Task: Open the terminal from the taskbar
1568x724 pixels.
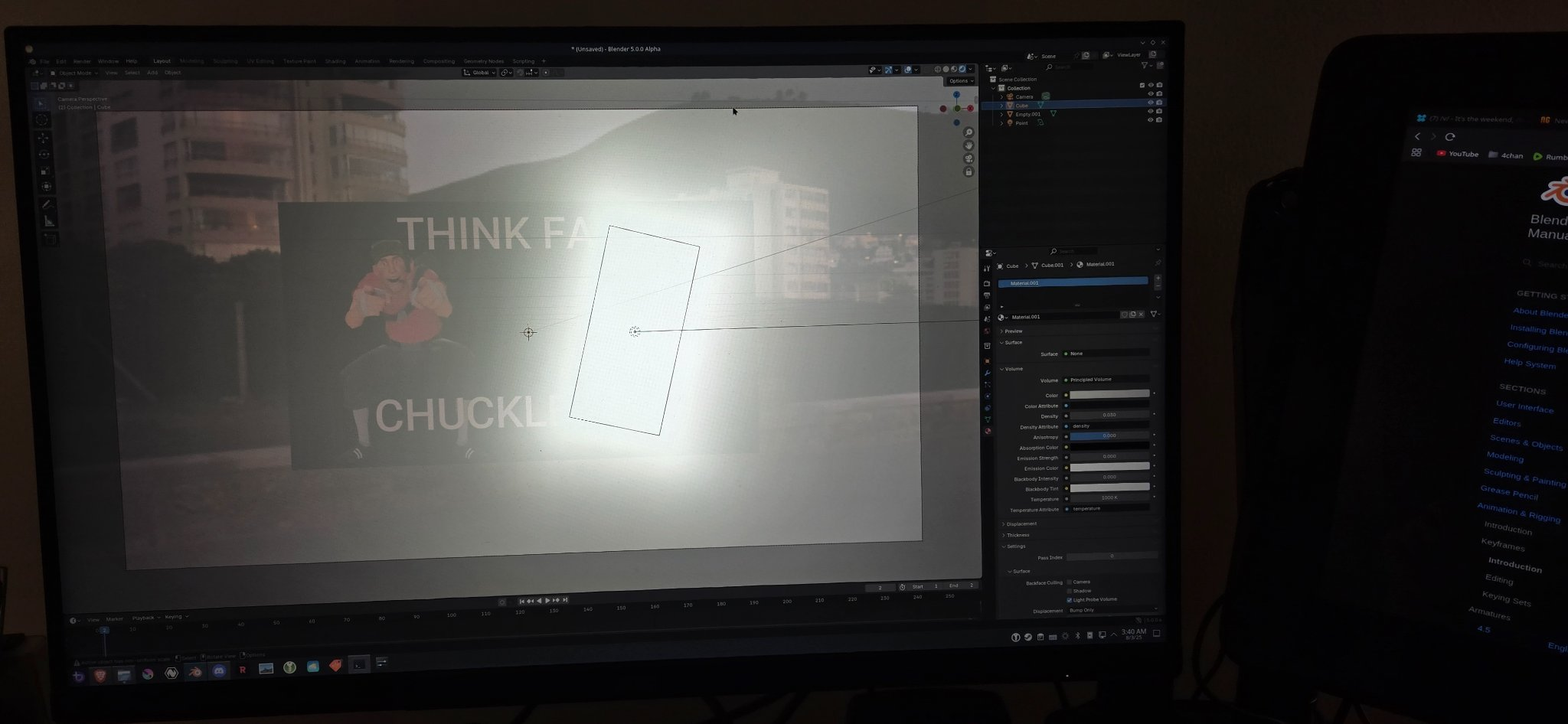Action: click(359, 666)
